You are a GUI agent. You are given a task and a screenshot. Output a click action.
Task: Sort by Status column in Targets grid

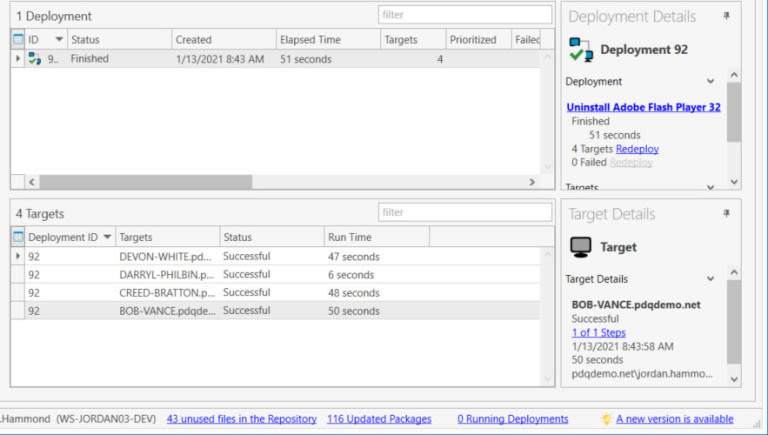pos(271,237)
